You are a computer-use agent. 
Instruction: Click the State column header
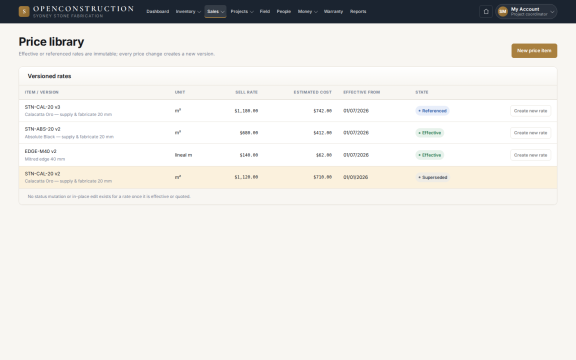(x=422, y=92)
